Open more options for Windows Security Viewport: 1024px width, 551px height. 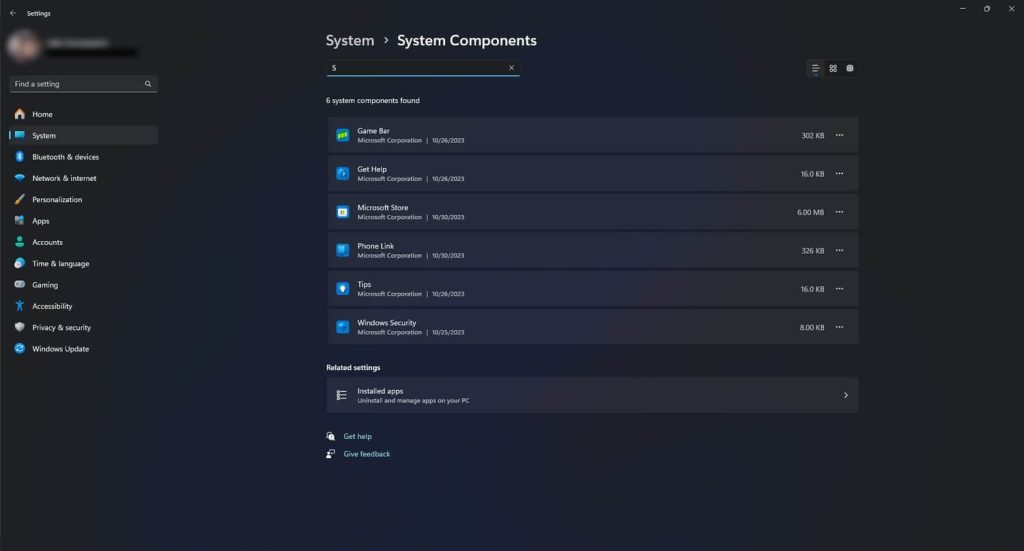pos(839,327)
